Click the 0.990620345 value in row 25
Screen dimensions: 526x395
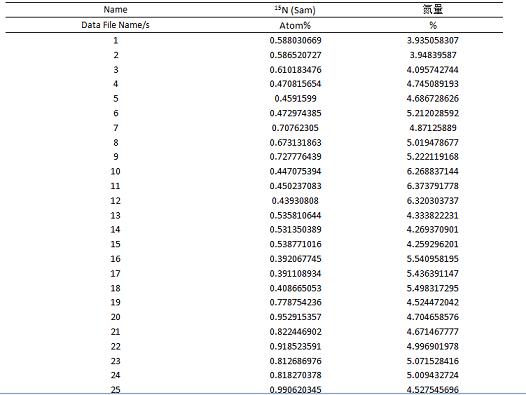point(296,390)
